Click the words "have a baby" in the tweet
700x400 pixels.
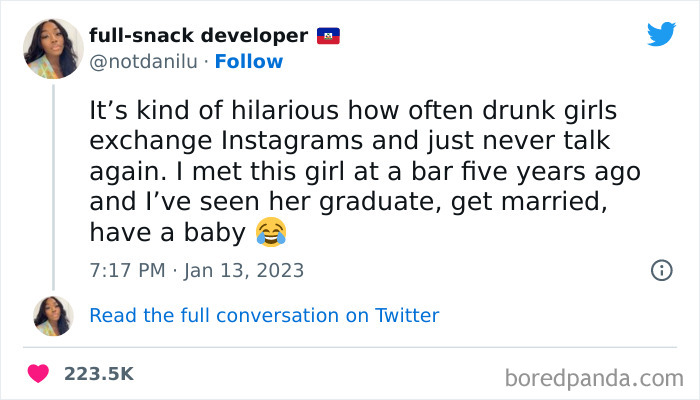tap(167, 233)
